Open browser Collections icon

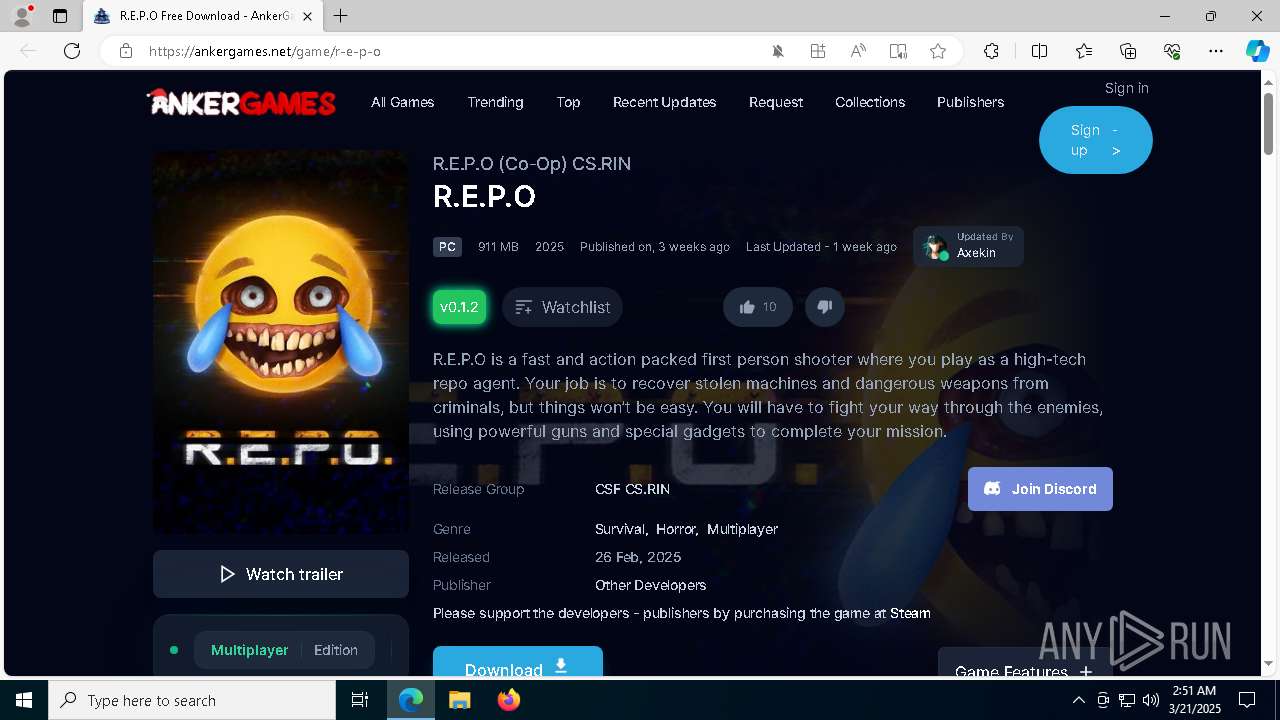pos(1128,51)
